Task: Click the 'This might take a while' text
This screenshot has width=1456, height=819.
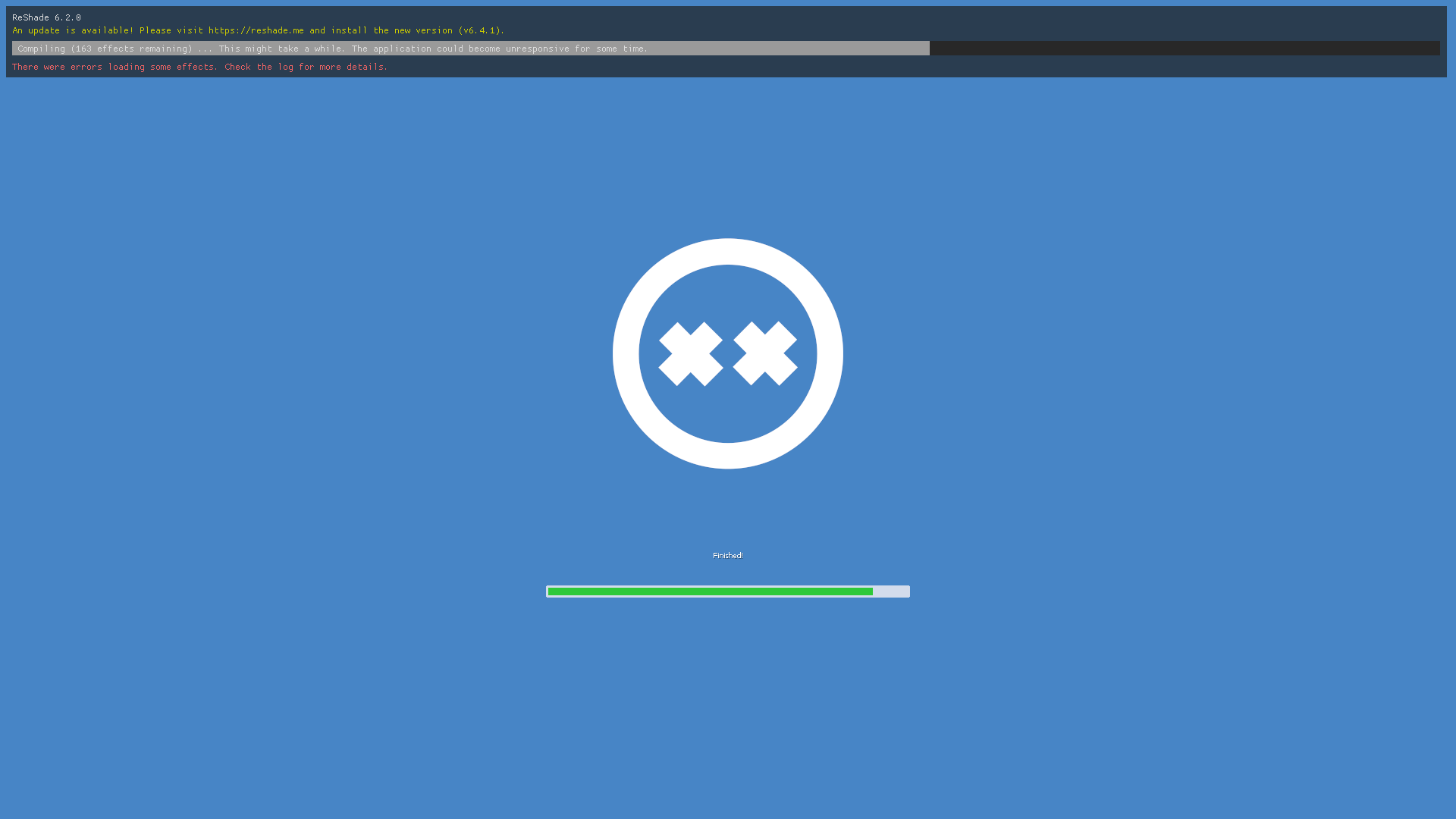Action: click(281, 49)
